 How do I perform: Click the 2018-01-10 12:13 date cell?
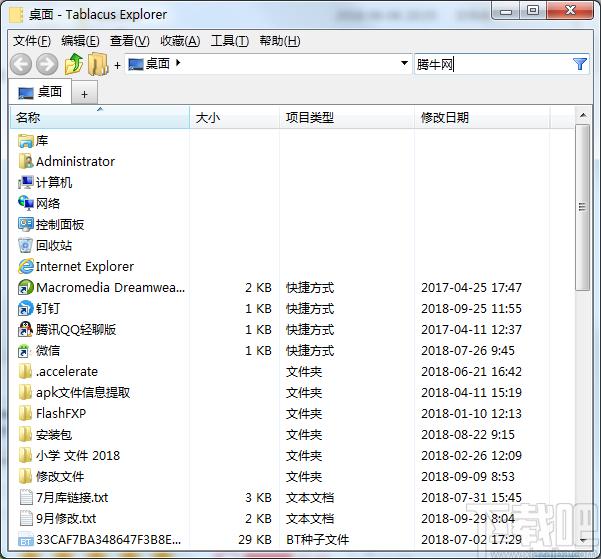pos(471,413)
